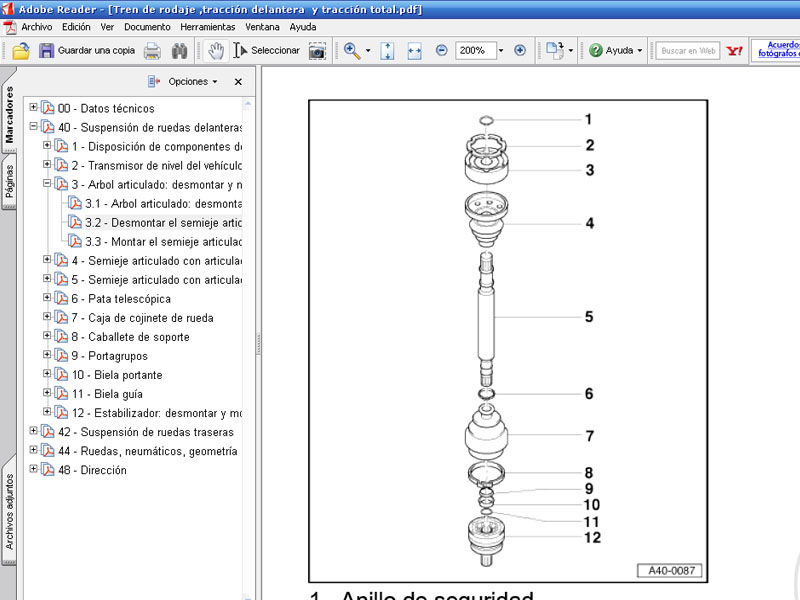This screenshot has width=800, height=600.
Task: Click the Ayuda help icon
Action: pos(595,50)
